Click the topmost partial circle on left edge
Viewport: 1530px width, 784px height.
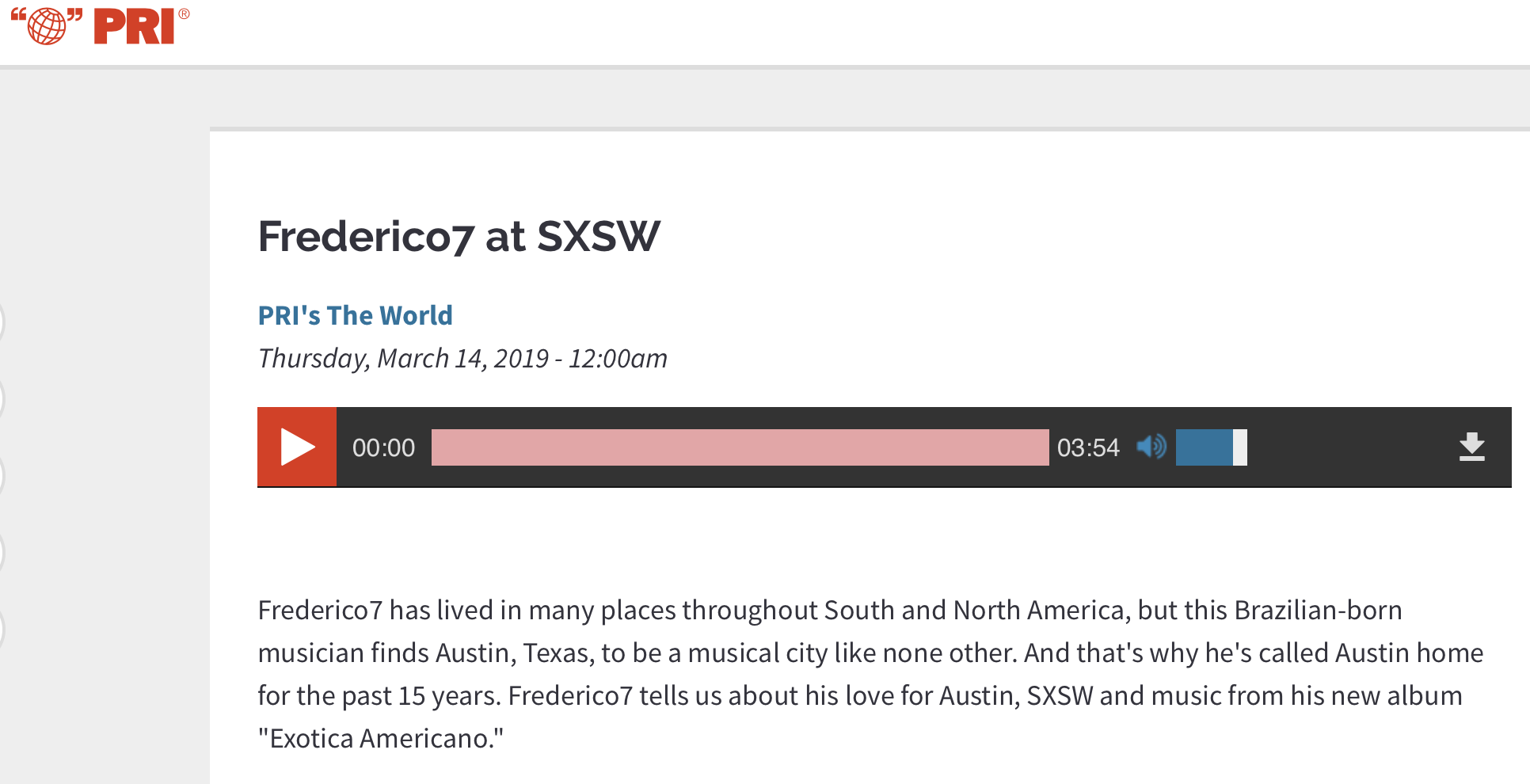click(2, 322)
